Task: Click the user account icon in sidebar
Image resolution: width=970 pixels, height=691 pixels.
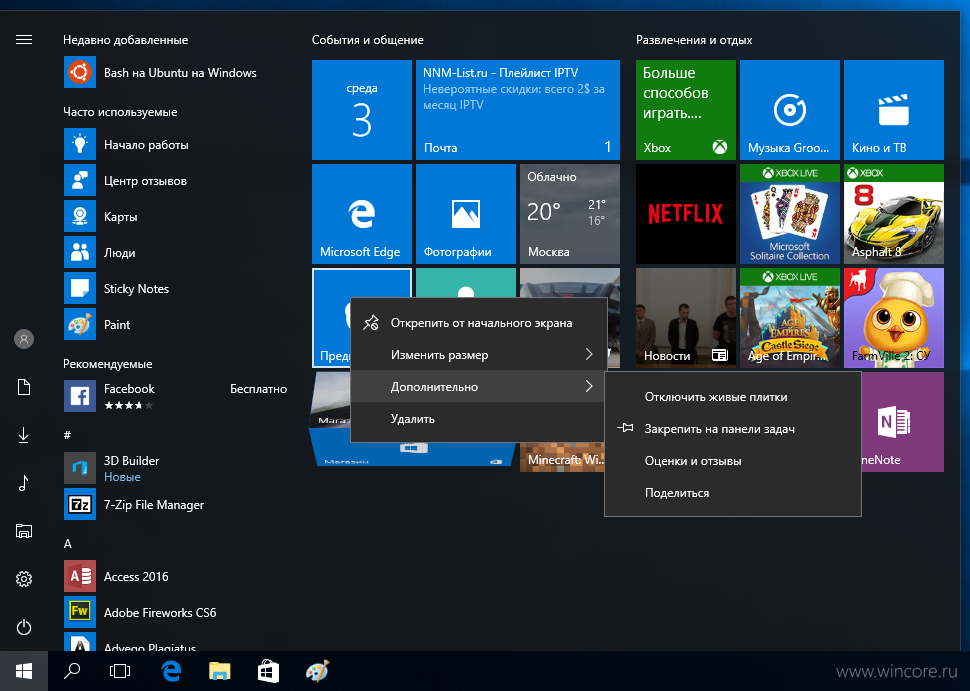Action: point(24,338)
